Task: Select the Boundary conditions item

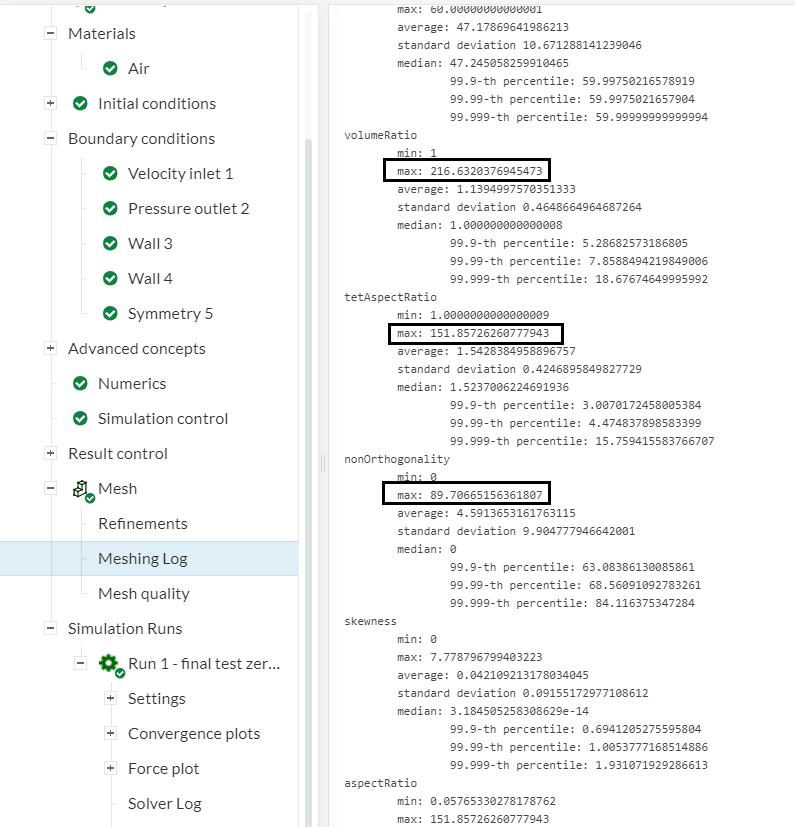Action: point(141,139)
